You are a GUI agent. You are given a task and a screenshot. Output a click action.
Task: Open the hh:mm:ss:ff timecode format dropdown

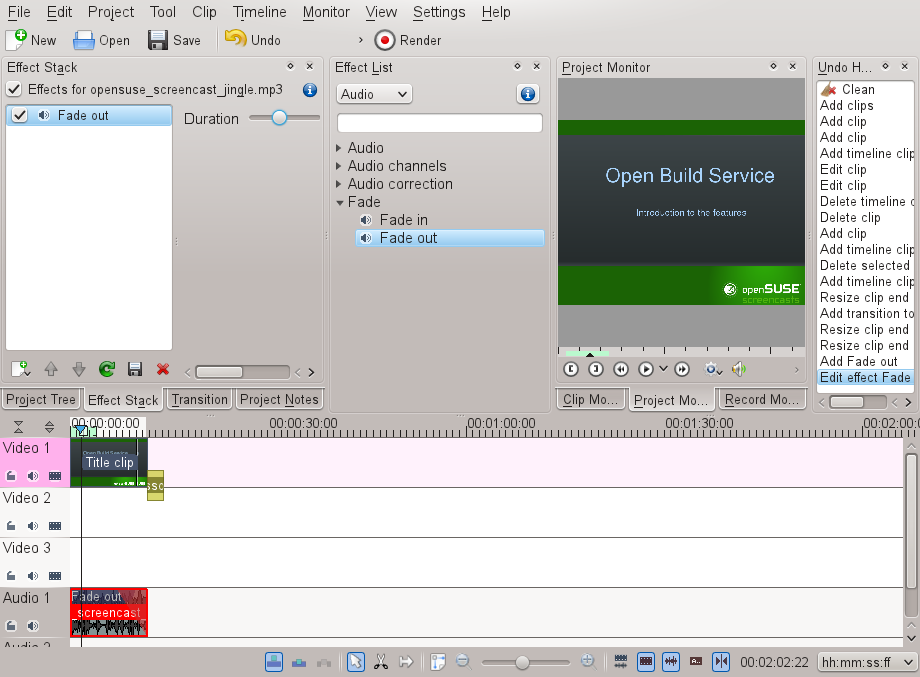(x=866, y=662)
